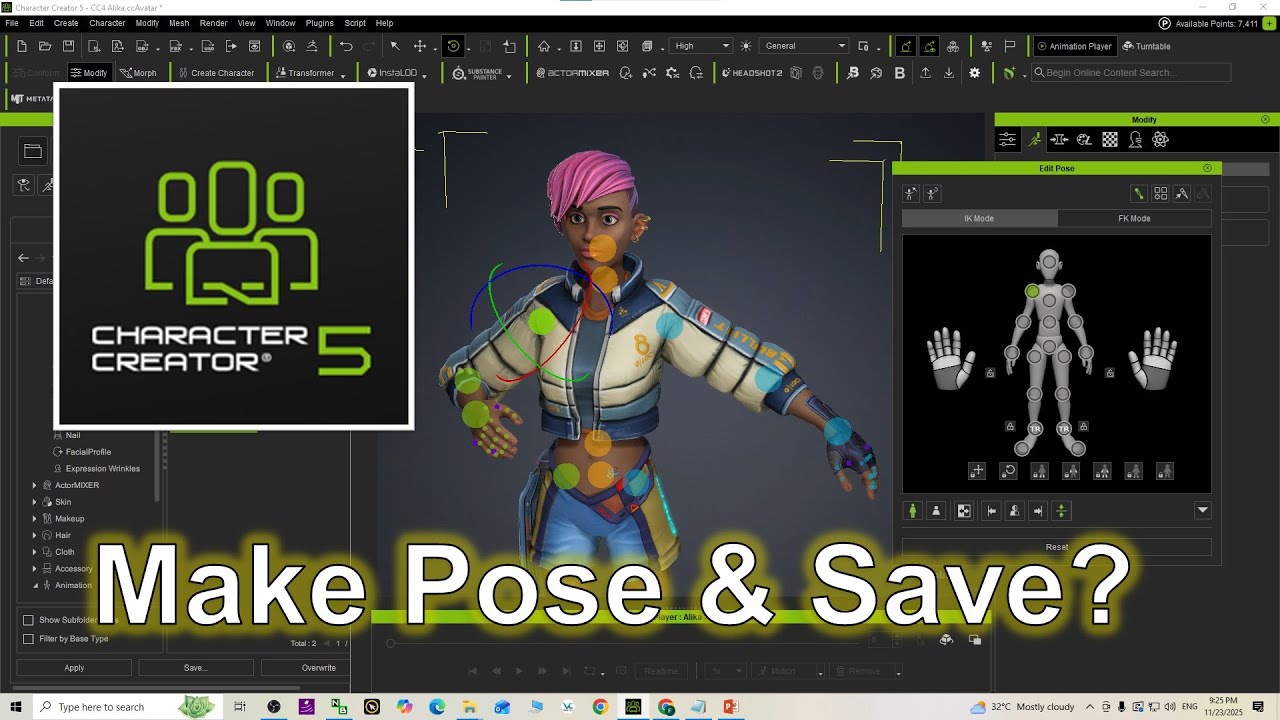Expand the Hair tree item
Image resolution: width=1280 pixels, height=720 pixels.
[35, 535]
